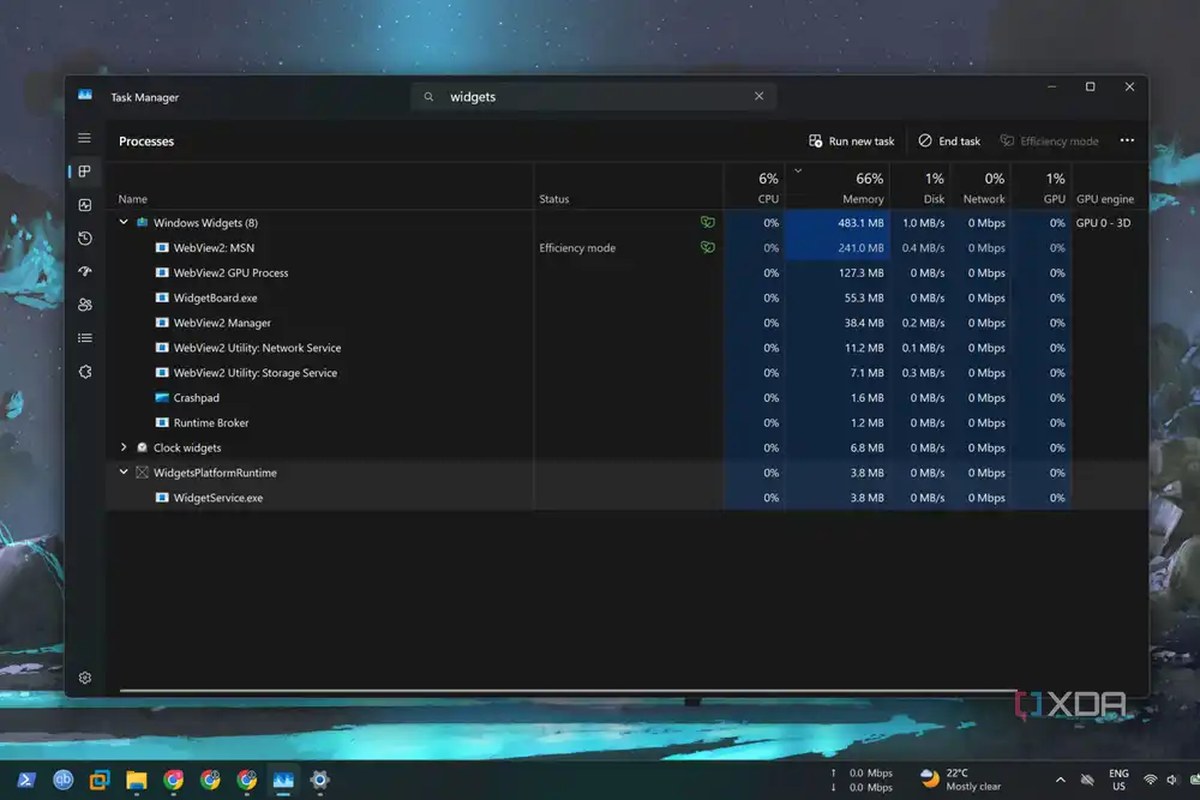
Task: Sort by the GPU column header
Action: pos(1055,199)
